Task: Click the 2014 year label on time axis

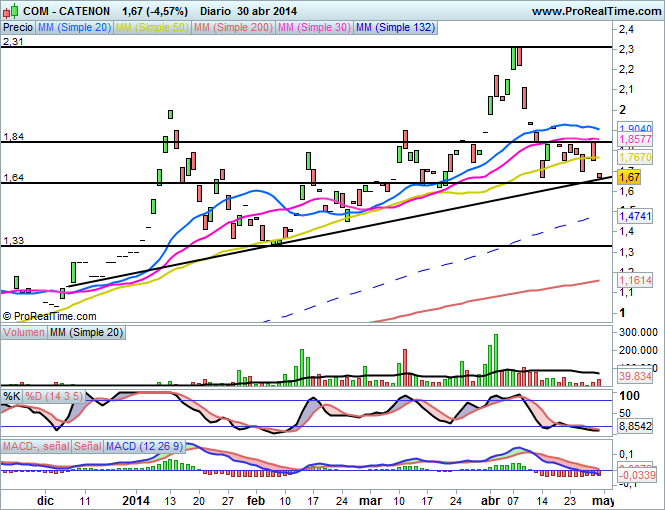Action: [136, 501]
